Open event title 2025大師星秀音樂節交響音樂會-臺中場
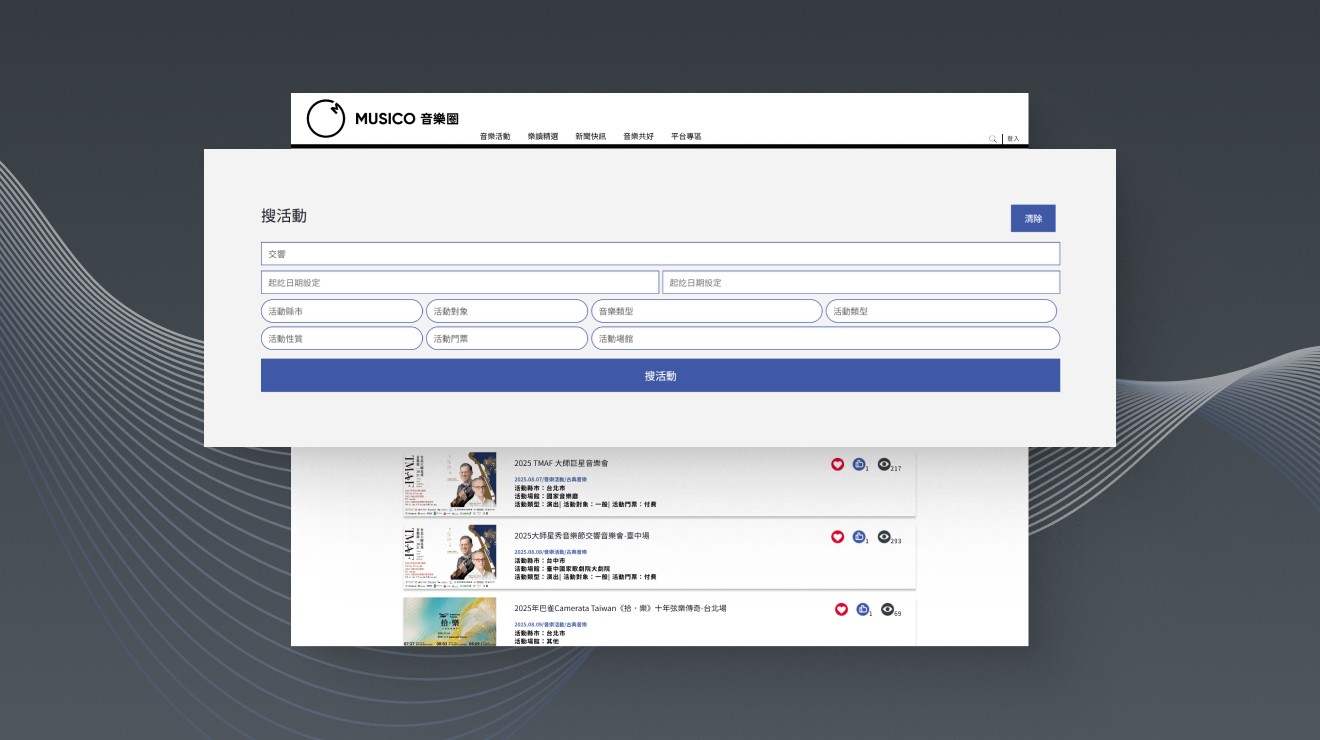This screenshot has width=1320, height=740. click(582, 535)
